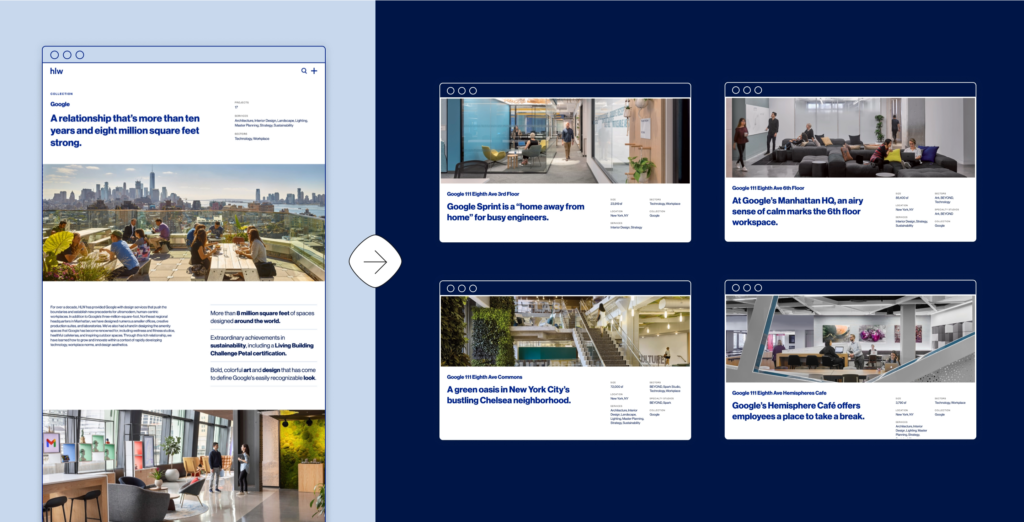Open the lobby photo with green wall

pyautogui.click(x=184, y=466)
